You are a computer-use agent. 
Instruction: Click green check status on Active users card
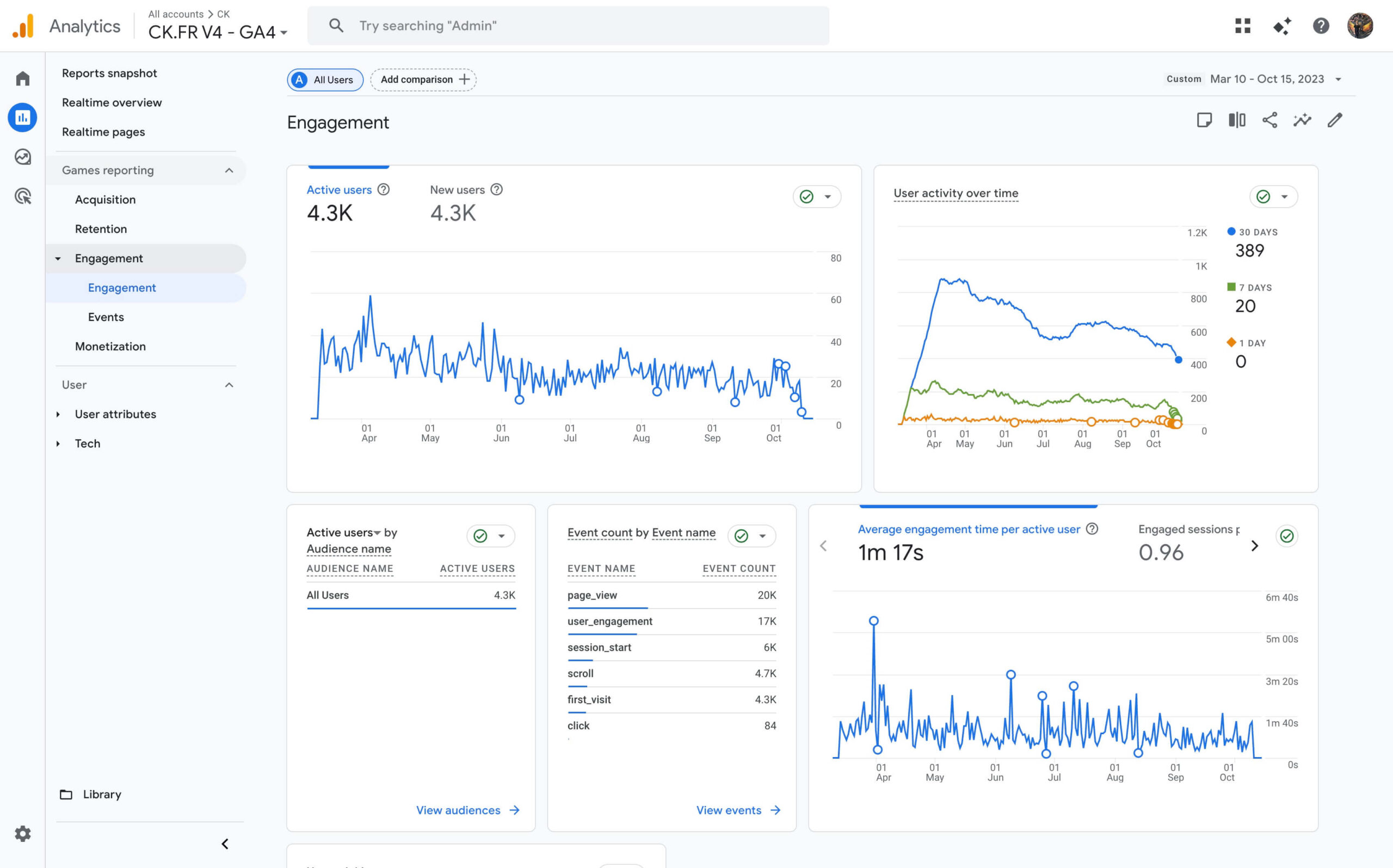[x=806, y=197]
